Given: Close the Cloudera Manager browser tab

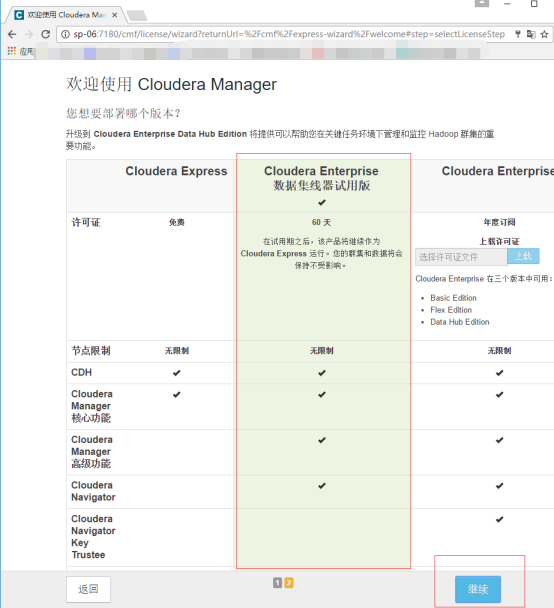Looking at the screenshot, I should (114, 15).
